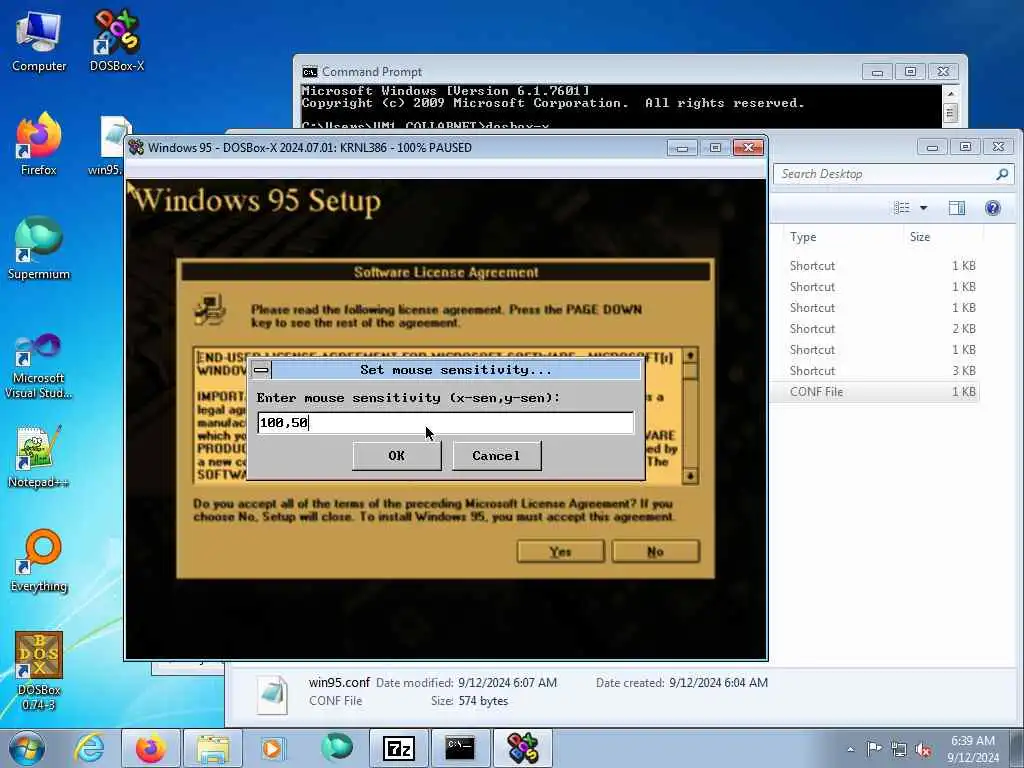Click license text scrollbar down arrow
The width and height of the screenshot is (1024, 768).
coord(690,476)
